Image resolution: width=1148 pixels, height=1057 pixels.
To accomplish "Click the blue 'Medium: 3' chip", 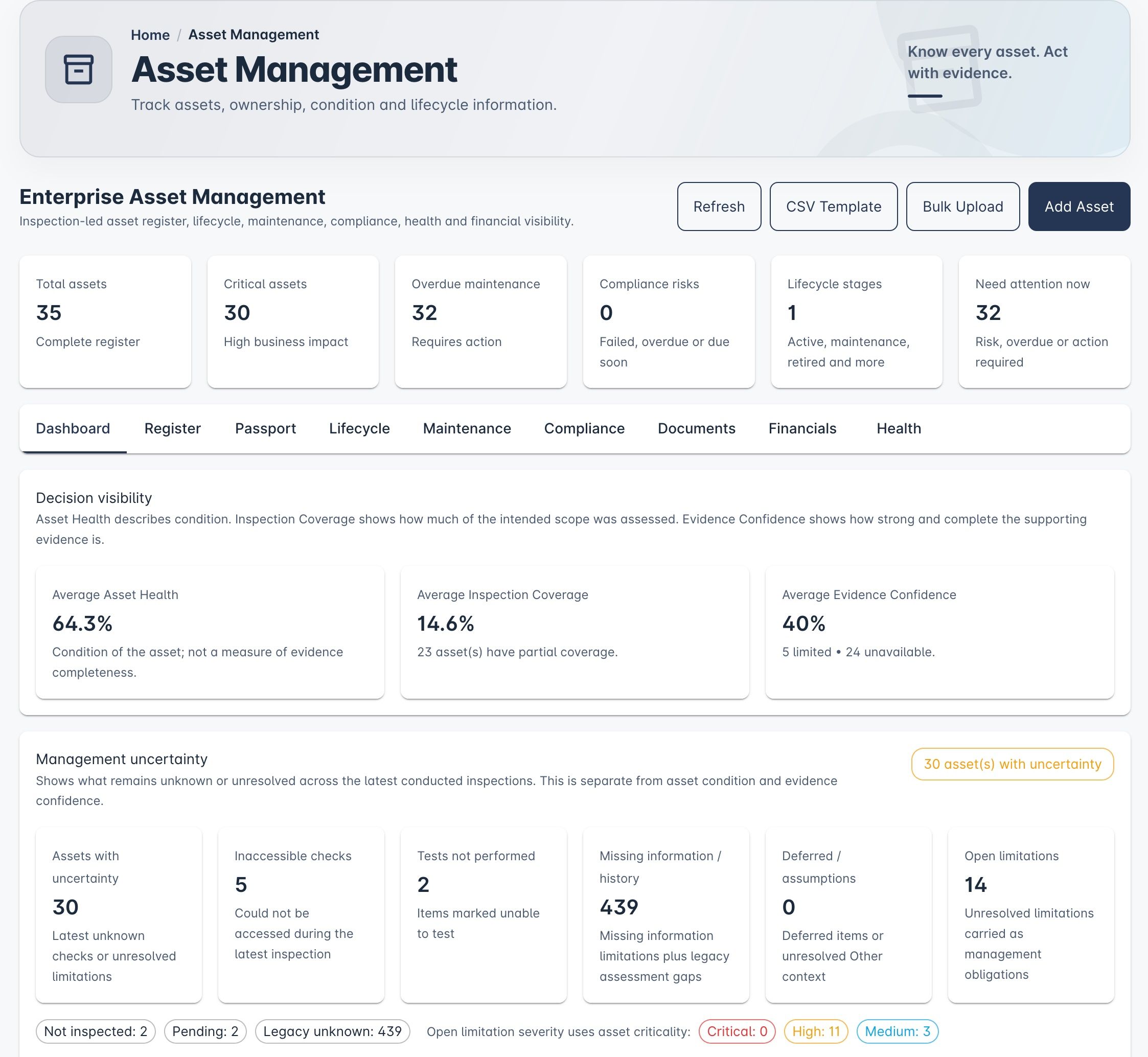I will pos(898,1031).
